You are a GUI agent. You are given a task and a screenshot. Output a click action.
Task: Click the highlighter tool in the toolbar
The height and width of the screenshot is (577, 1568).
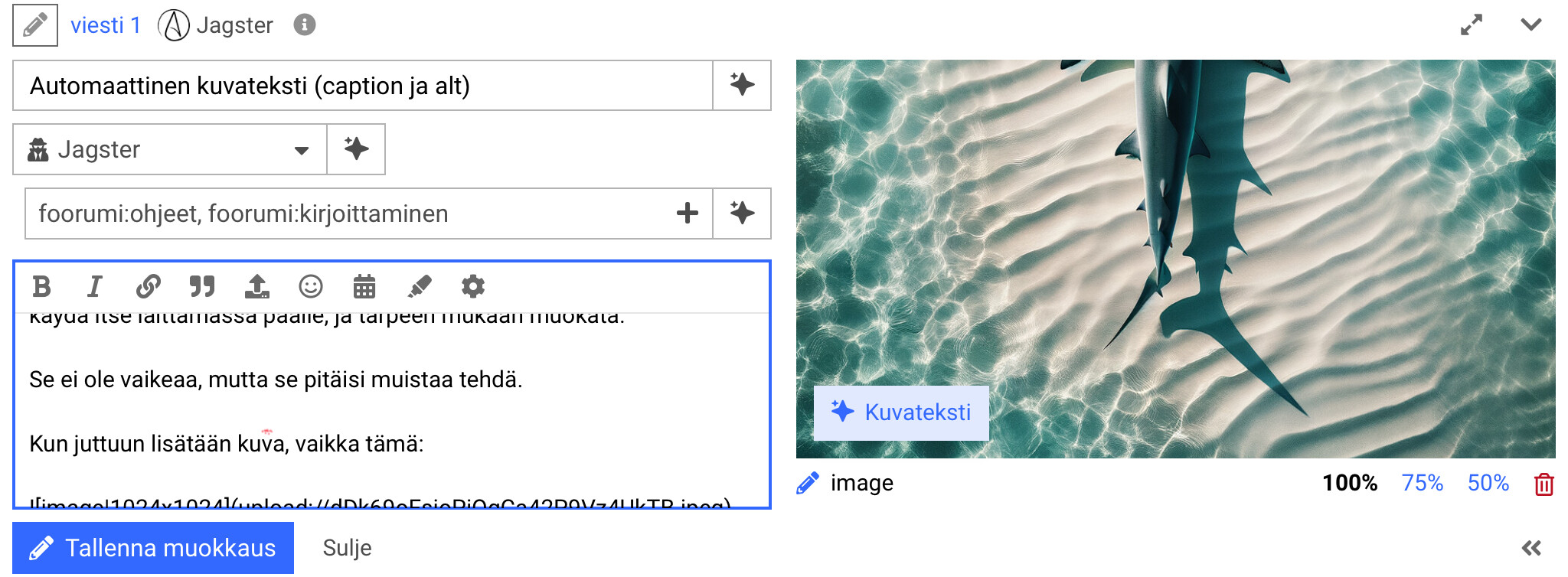(419, 287)
